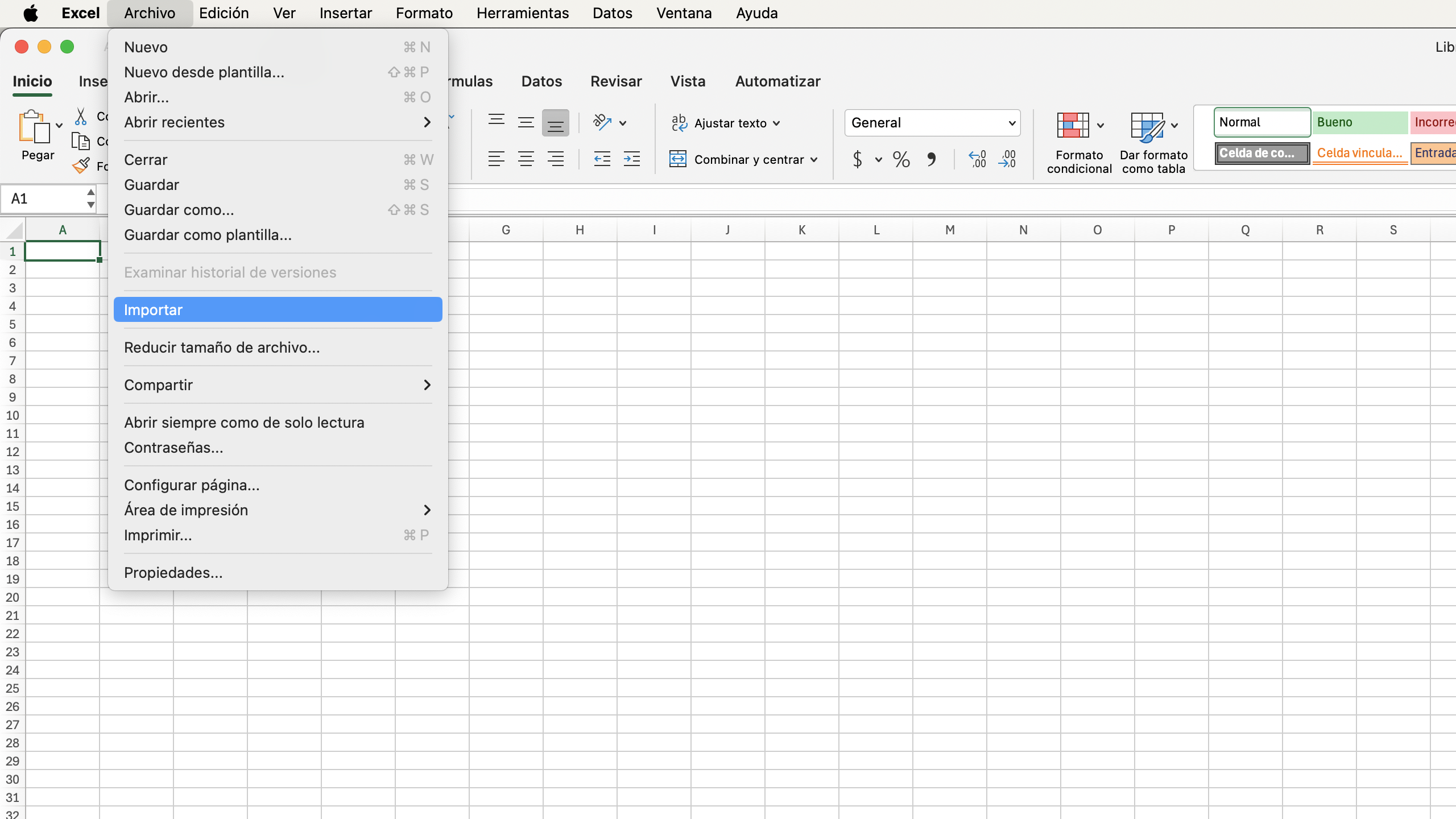
Task: Apply the Bueno green cell style
Action: pyautogui.click(x=1359, y=122)
